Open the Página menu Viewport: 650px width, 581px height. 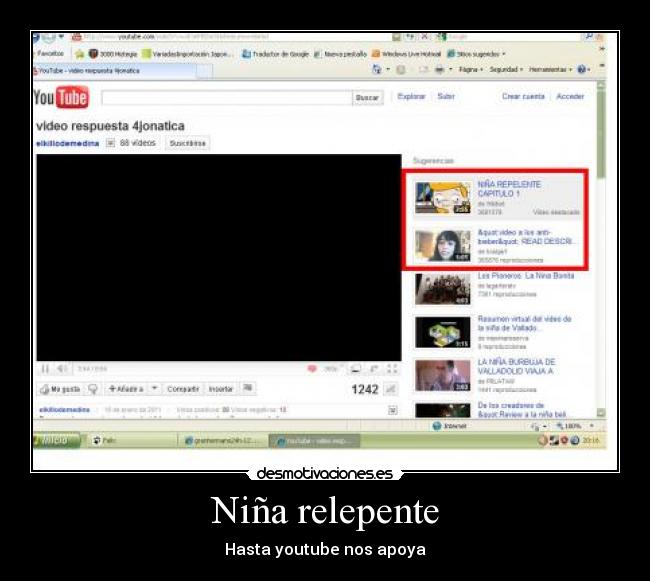471,70
